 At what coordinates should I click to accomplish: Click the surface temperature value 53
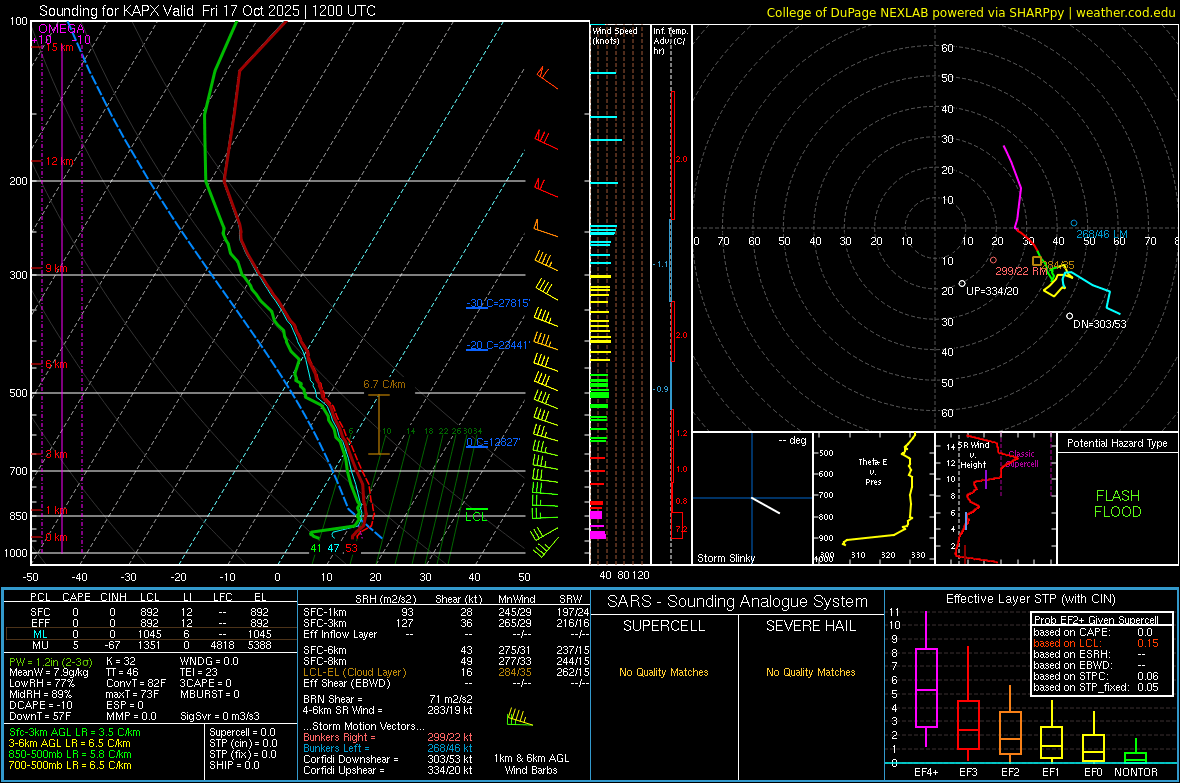pyautogui.click(x=351, y=548)
